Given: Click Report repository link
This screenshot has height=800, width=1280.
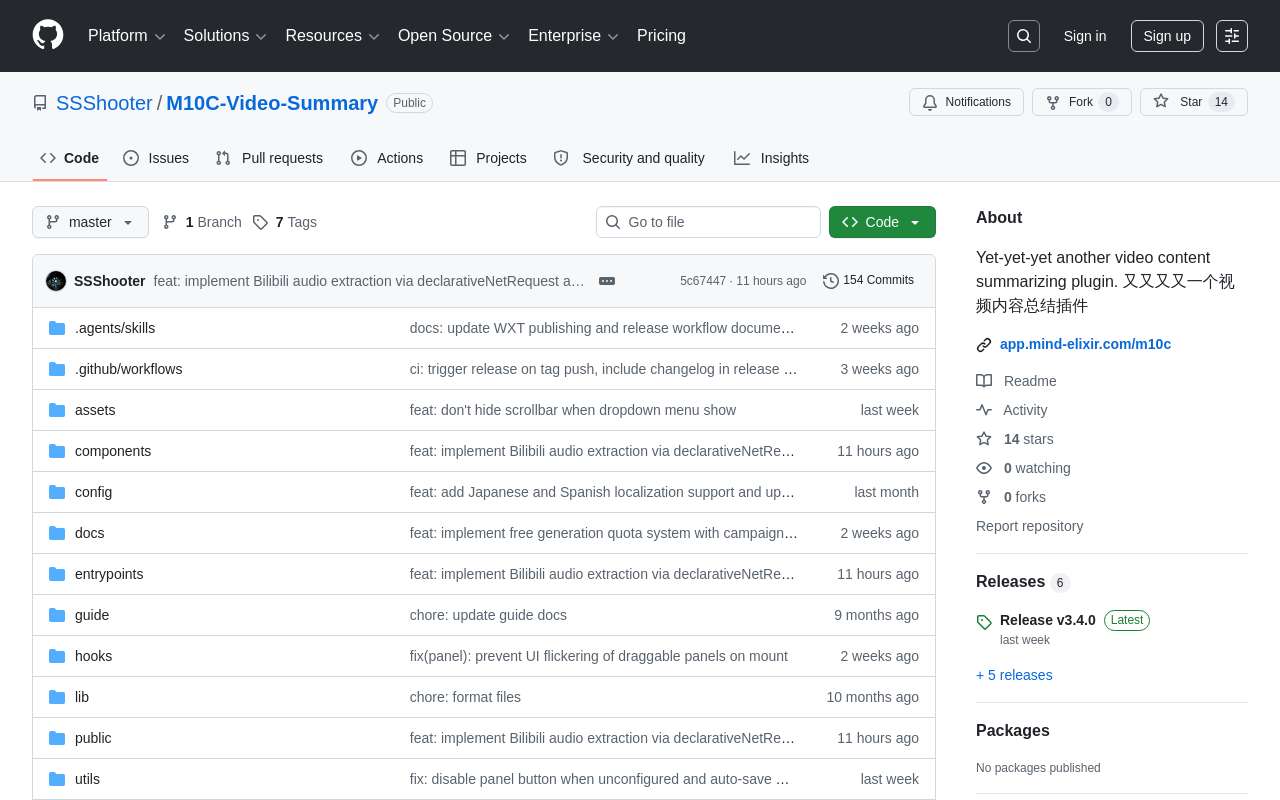Looking at the screenshot, I should (1029, 526).
